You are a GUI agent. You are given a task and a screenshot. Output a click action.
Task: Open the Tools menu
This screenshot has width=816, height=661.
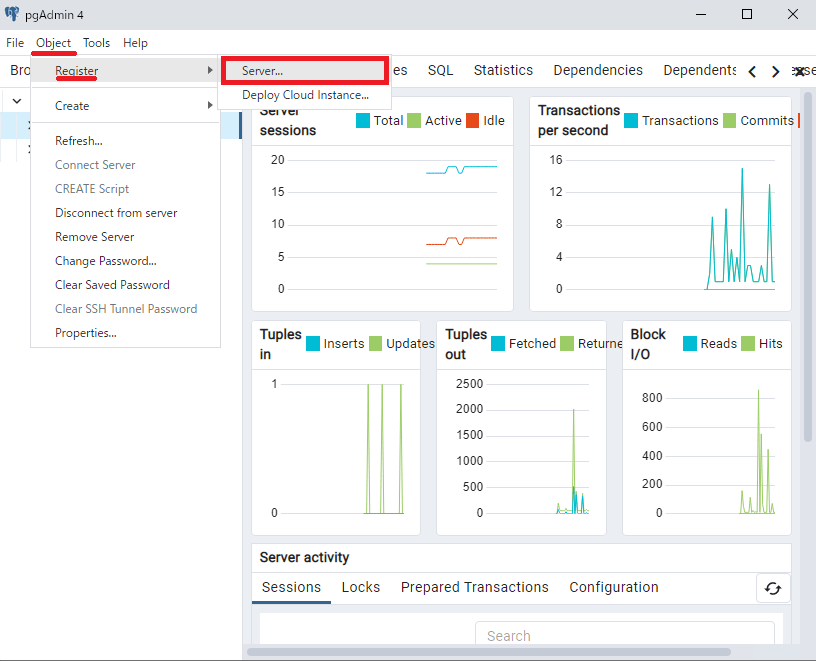coord(96,43)
